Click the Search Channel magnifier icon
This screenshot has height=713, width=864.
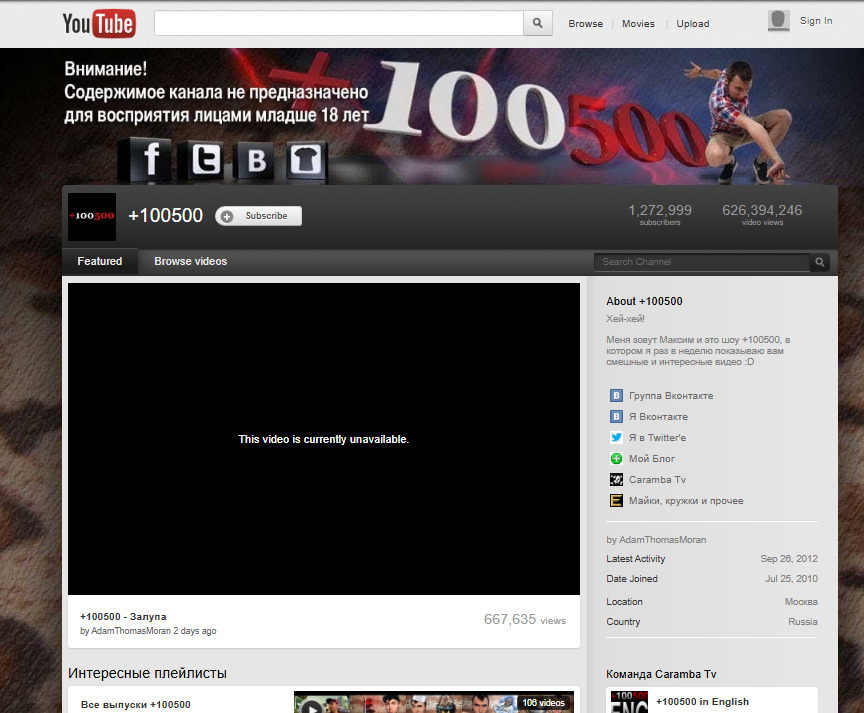[x=820, y=262]
